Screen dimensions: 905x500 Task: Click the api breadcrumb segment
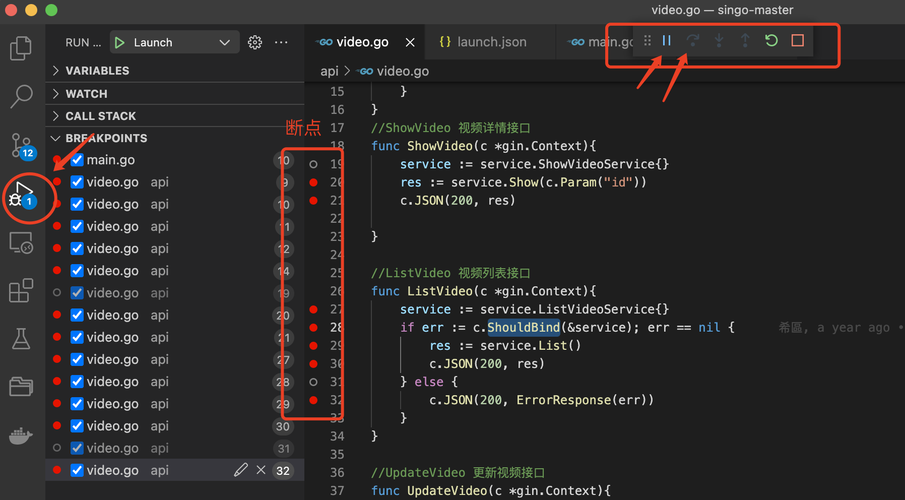(329, 71)
